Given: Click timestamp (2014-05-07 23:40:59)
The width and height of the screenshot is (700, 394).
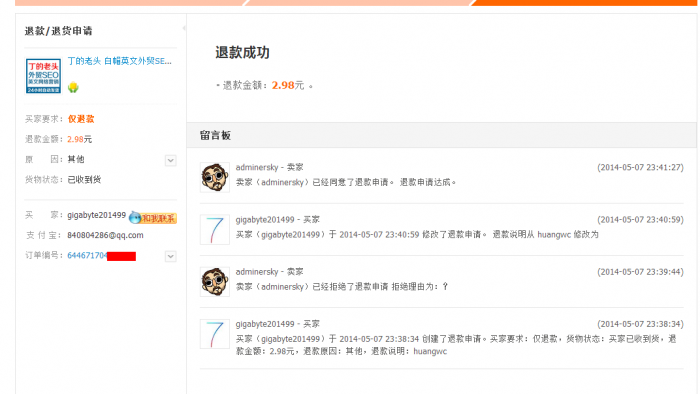Looking at the screenshot, I should pos(640,220).
